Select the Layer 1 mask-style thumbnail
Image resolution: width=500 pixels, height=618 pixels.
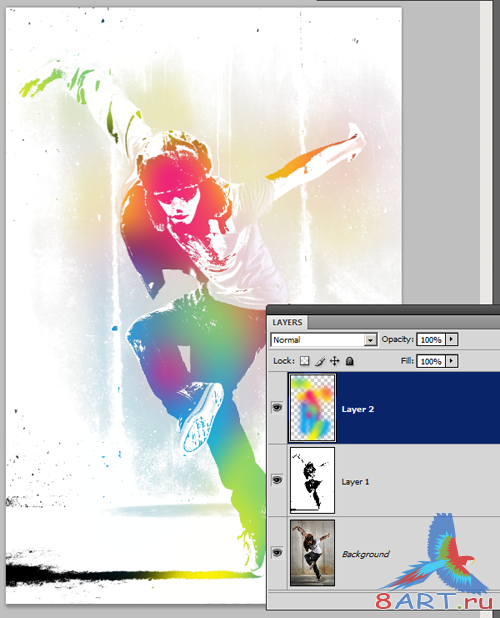coord(312,480)
